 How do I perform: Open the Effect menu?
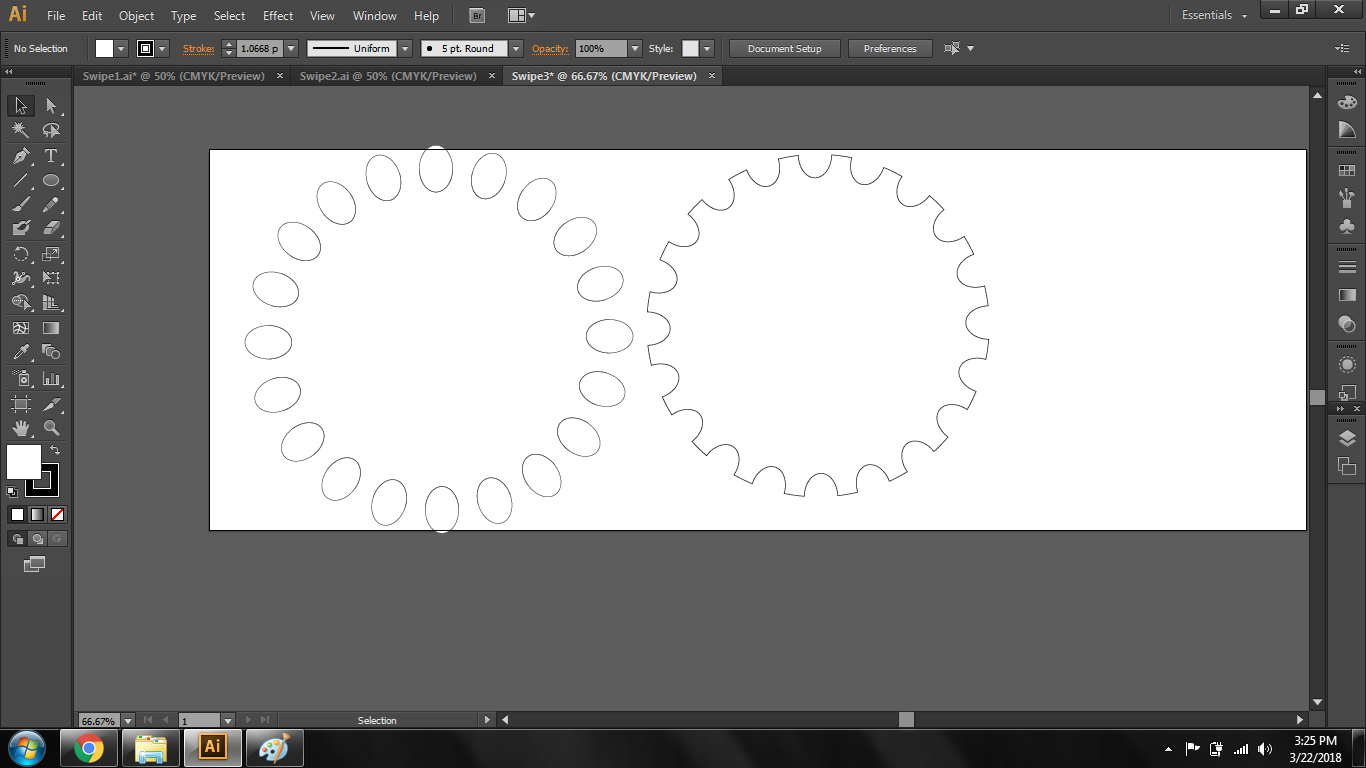278,16
